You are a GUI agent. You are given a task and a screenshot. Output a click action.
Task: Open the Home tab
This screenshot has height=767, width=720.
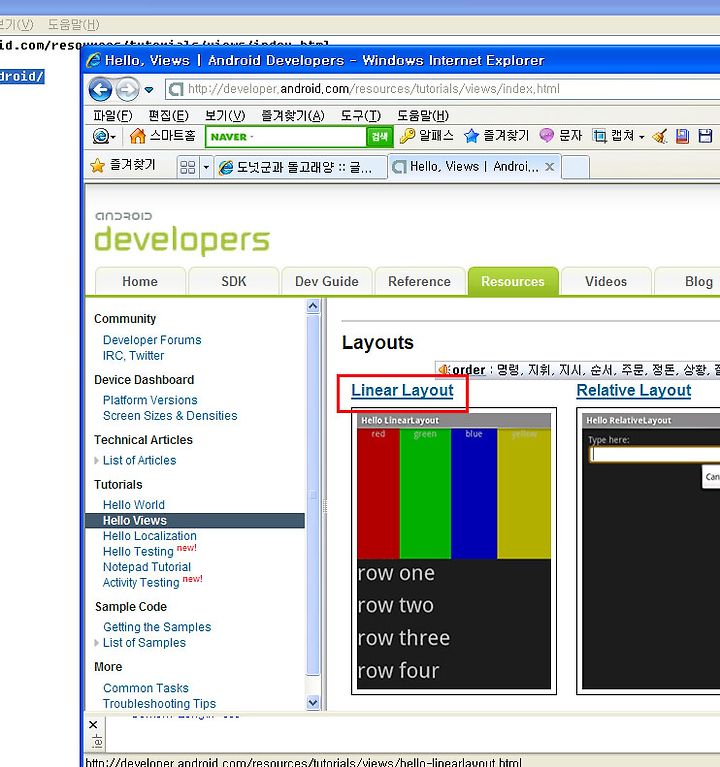pos(140,281)
